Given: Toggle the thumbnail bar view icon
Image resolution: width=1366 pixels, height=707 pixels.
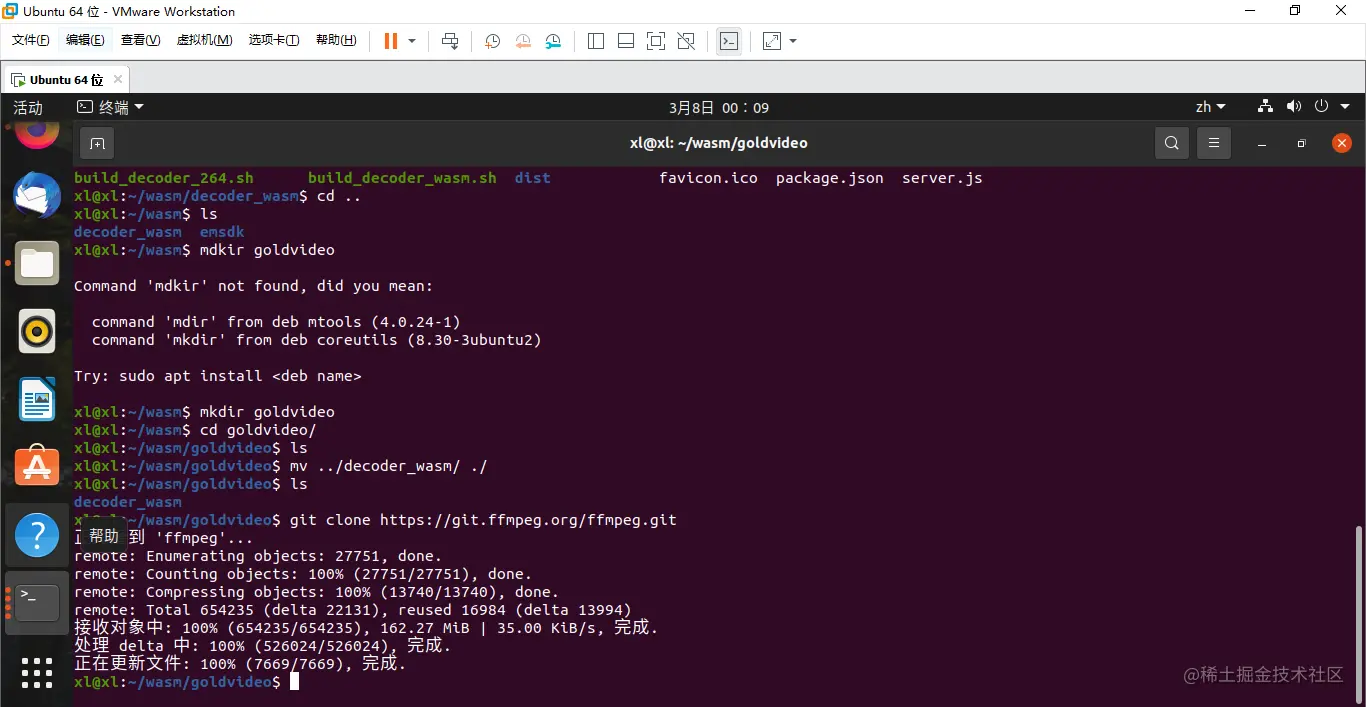Looking at the screenshot, I should point(626,41).
